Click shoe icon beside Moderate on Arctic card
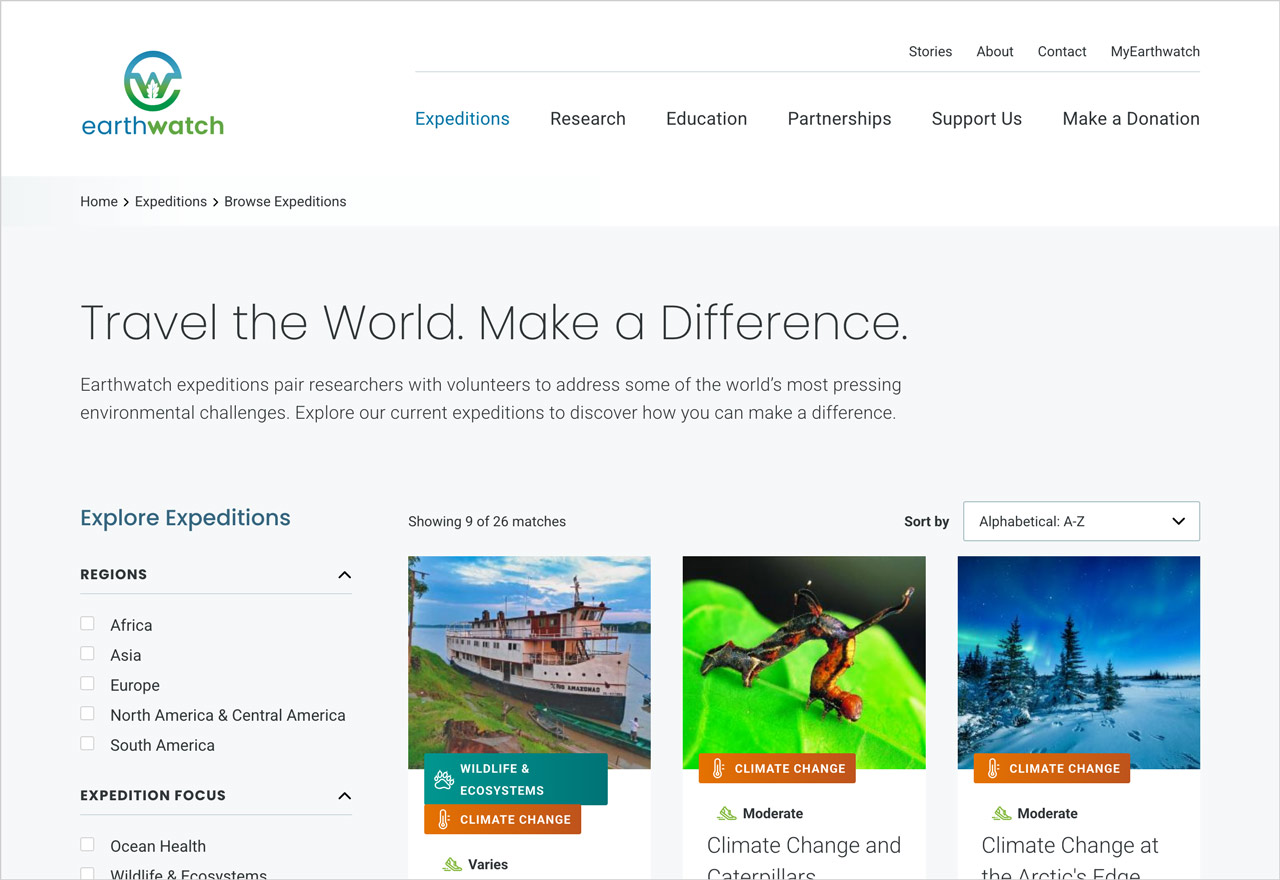 (x=1001, y=813)
